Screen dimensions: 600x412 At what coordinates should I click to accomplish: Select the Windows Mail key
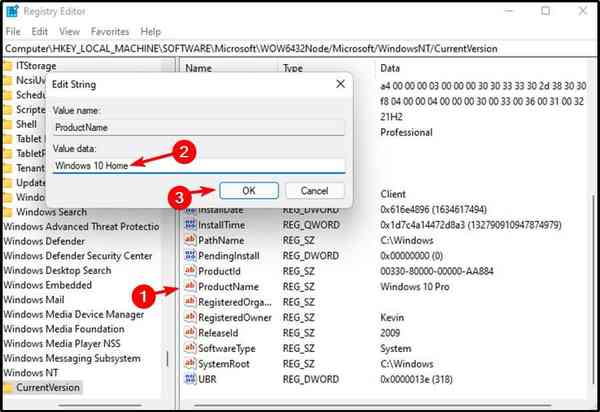click(34, 300)
